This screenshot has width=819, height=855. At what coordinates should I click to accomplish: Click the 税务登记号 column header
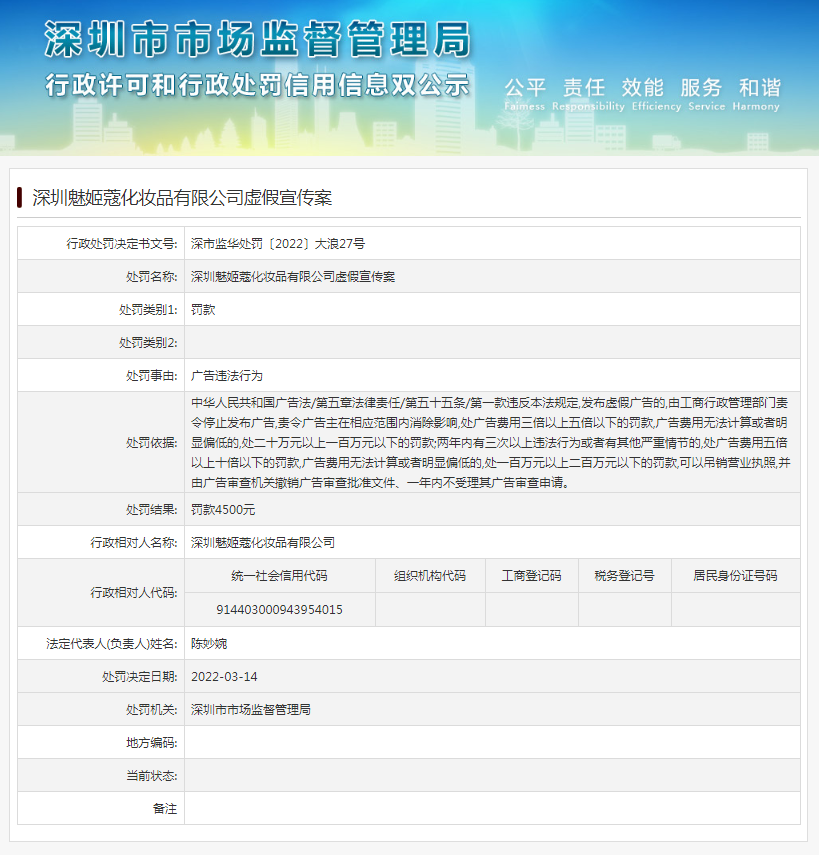[624, 576]
